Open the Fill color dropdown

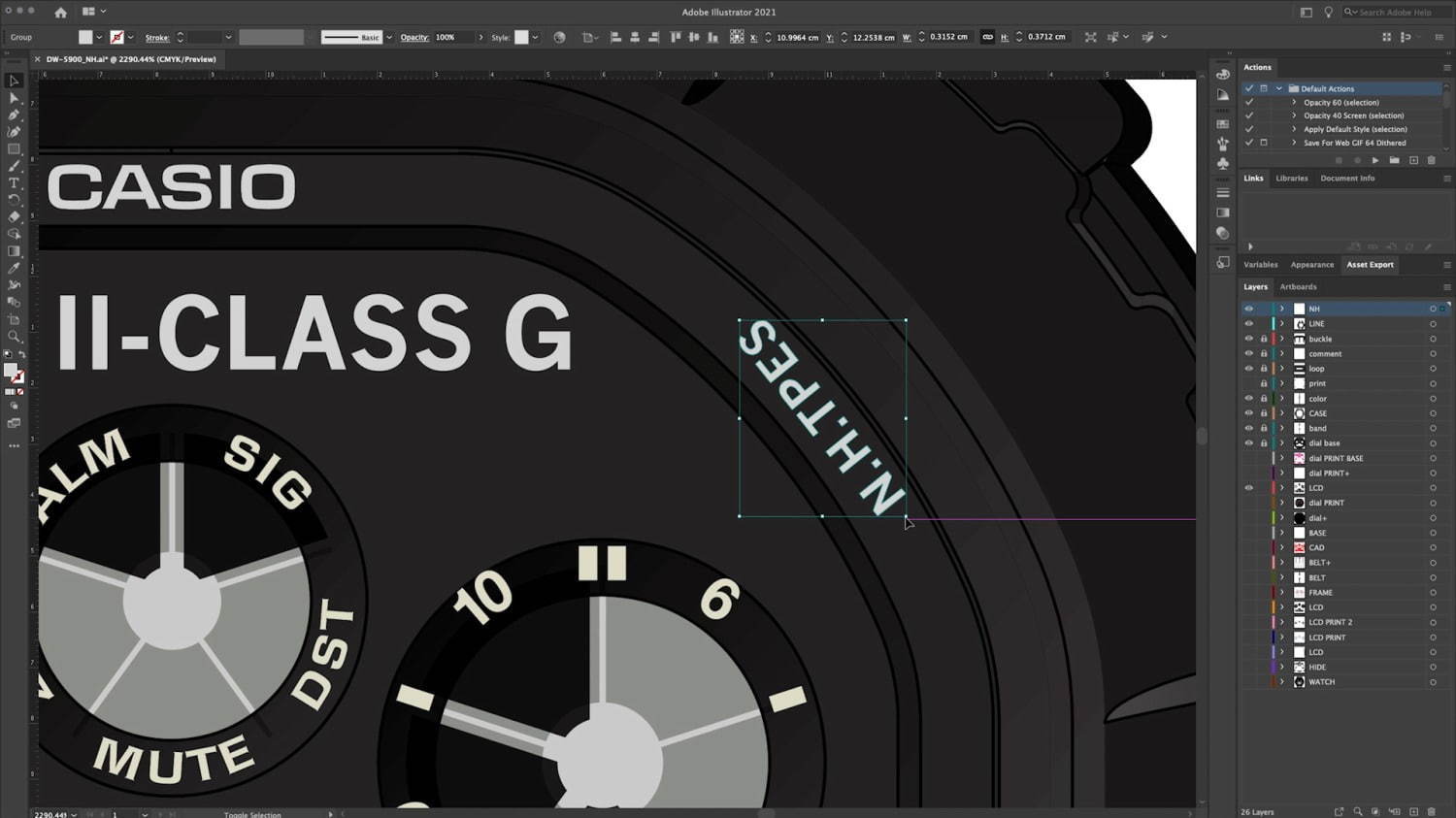coord(99,37)
